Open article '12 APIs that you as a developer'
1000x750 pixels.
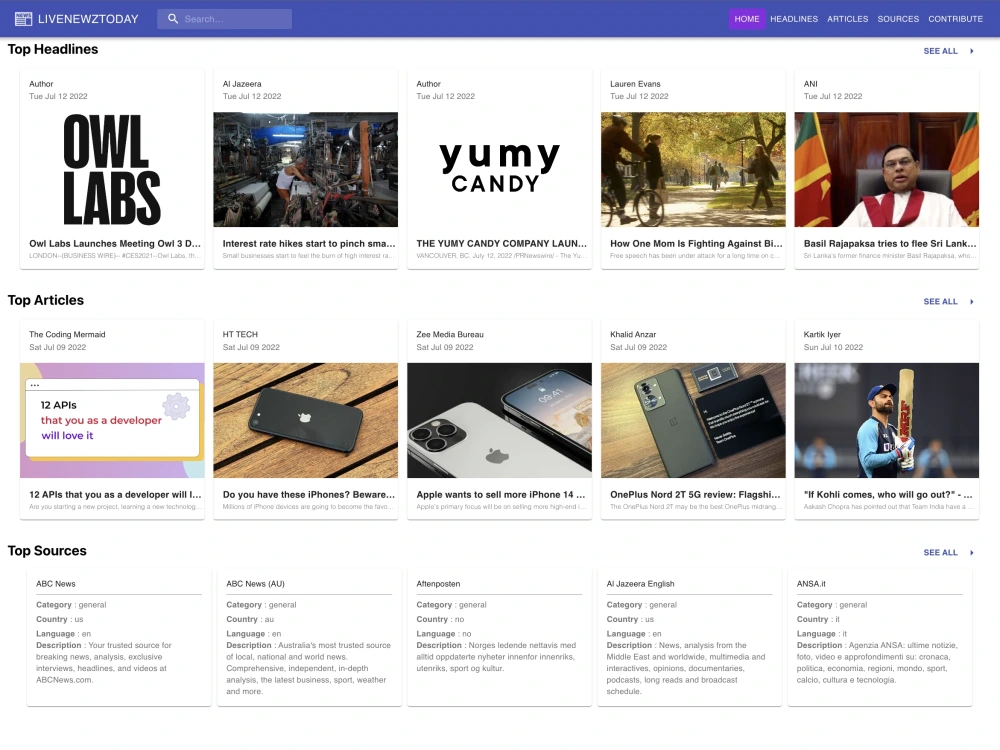pos(115,494)
